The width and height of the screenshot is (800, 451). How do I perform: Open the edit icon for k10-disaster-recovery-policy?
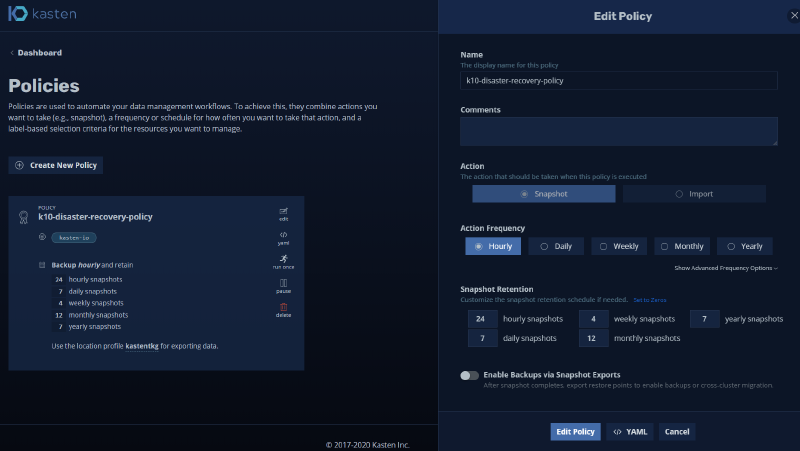click(x=284, y=214)
